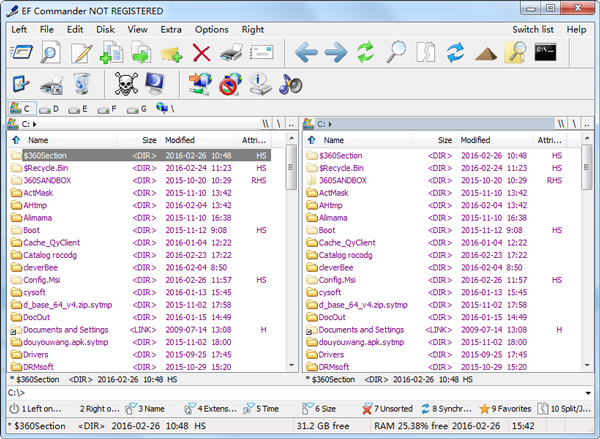The width and height of the screenshot is (600, 439).
Task: Open the mail envelope icon
Action: click(262, 52)
